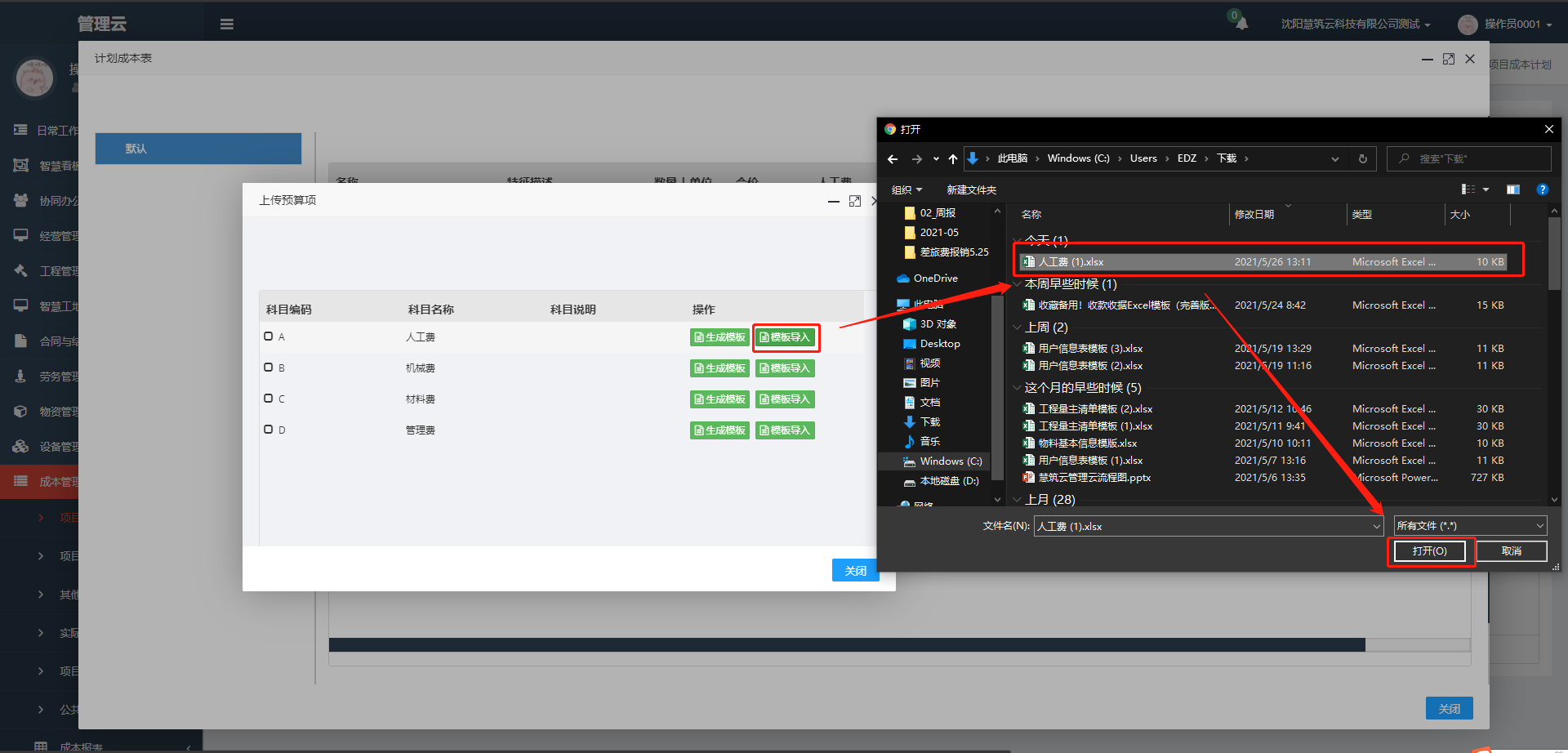Image resolution: width=1568 pixels, height=753 pixels.
Task: Refresh the file dialog folder view
Action: 1362,159
